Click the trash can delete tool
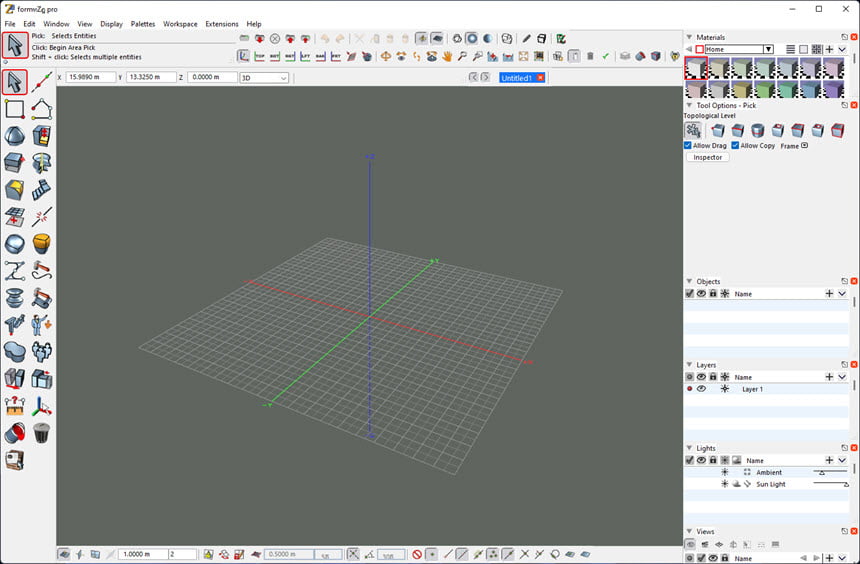Image resolution: width=860 pixels, height=564 pixels. (x=42, y=433)
